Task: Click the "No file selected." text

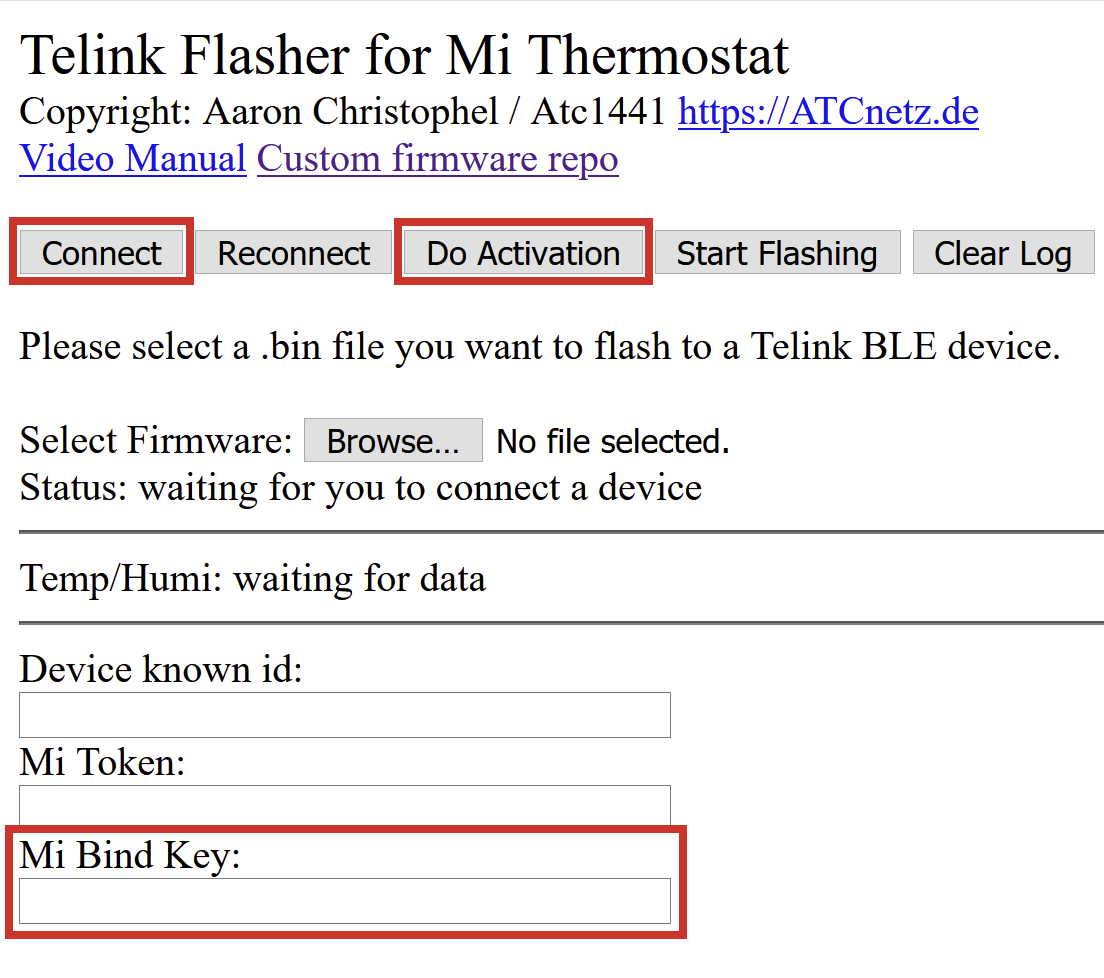Action: 613,441
